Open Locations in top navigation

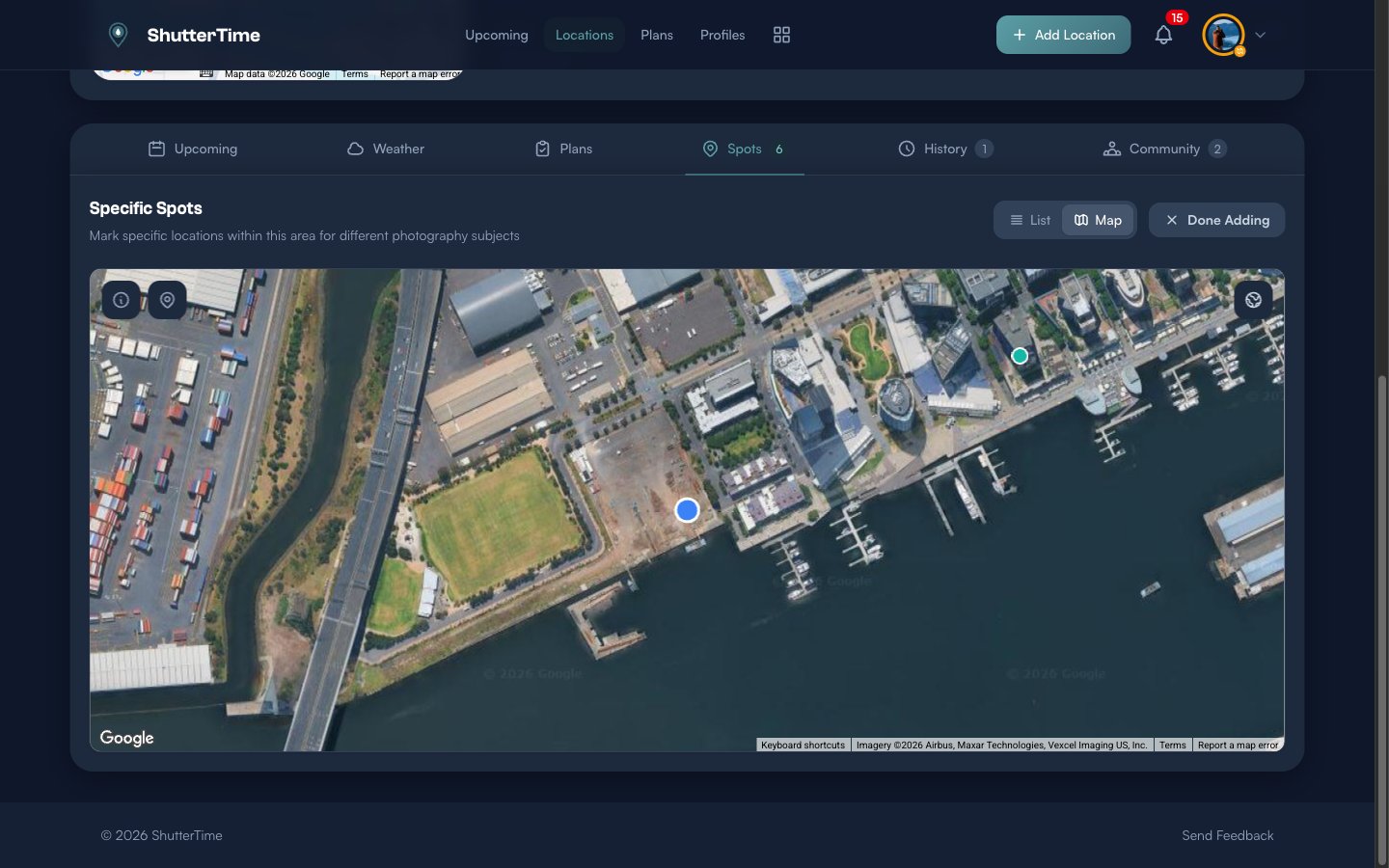coord(585,35)
